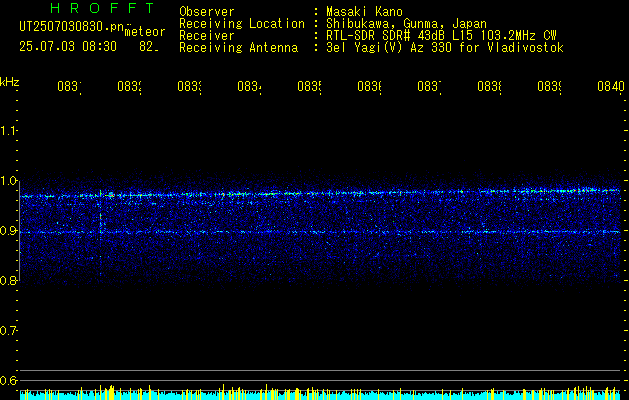Click the 0837 time axis marker
The image size is (629, 400).
point(429,87)
